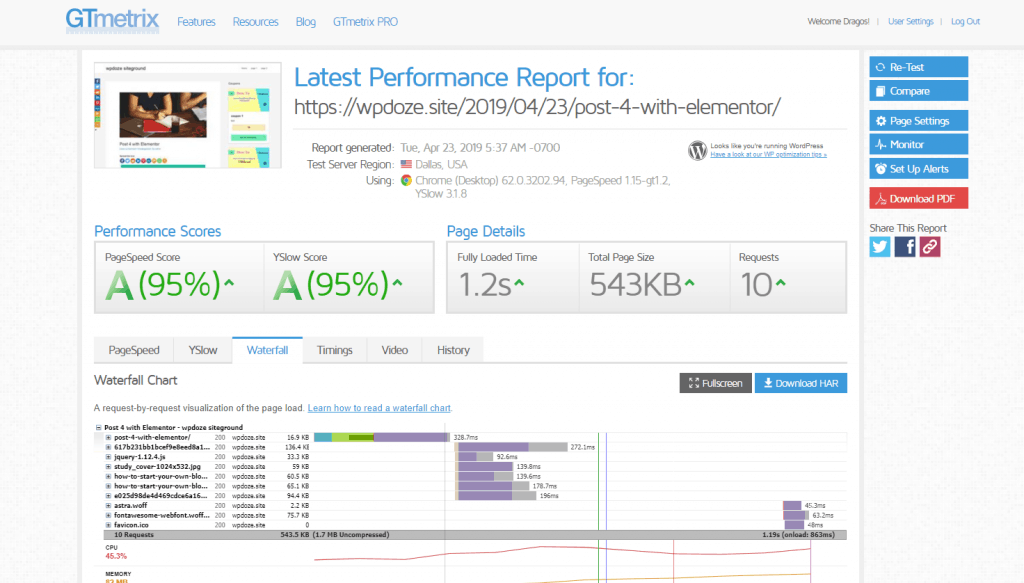View waterfall chart in Fullscreen
The width and height of the screenshot is (1024, 583).
click(715, 383)
